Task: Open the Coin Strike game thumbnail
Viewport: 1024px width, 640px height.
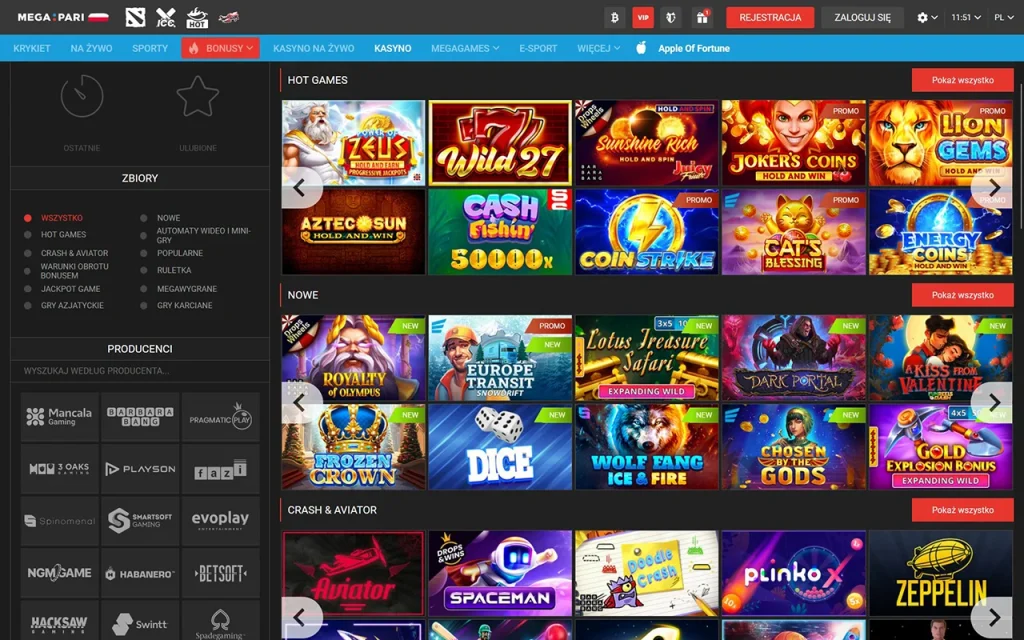Action: pyautogui.click(x=647, y=232)
